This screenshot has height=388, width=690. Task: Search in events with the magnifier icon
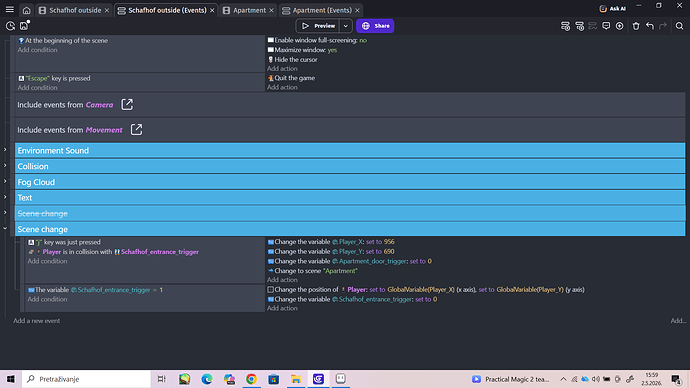point(679,26)
